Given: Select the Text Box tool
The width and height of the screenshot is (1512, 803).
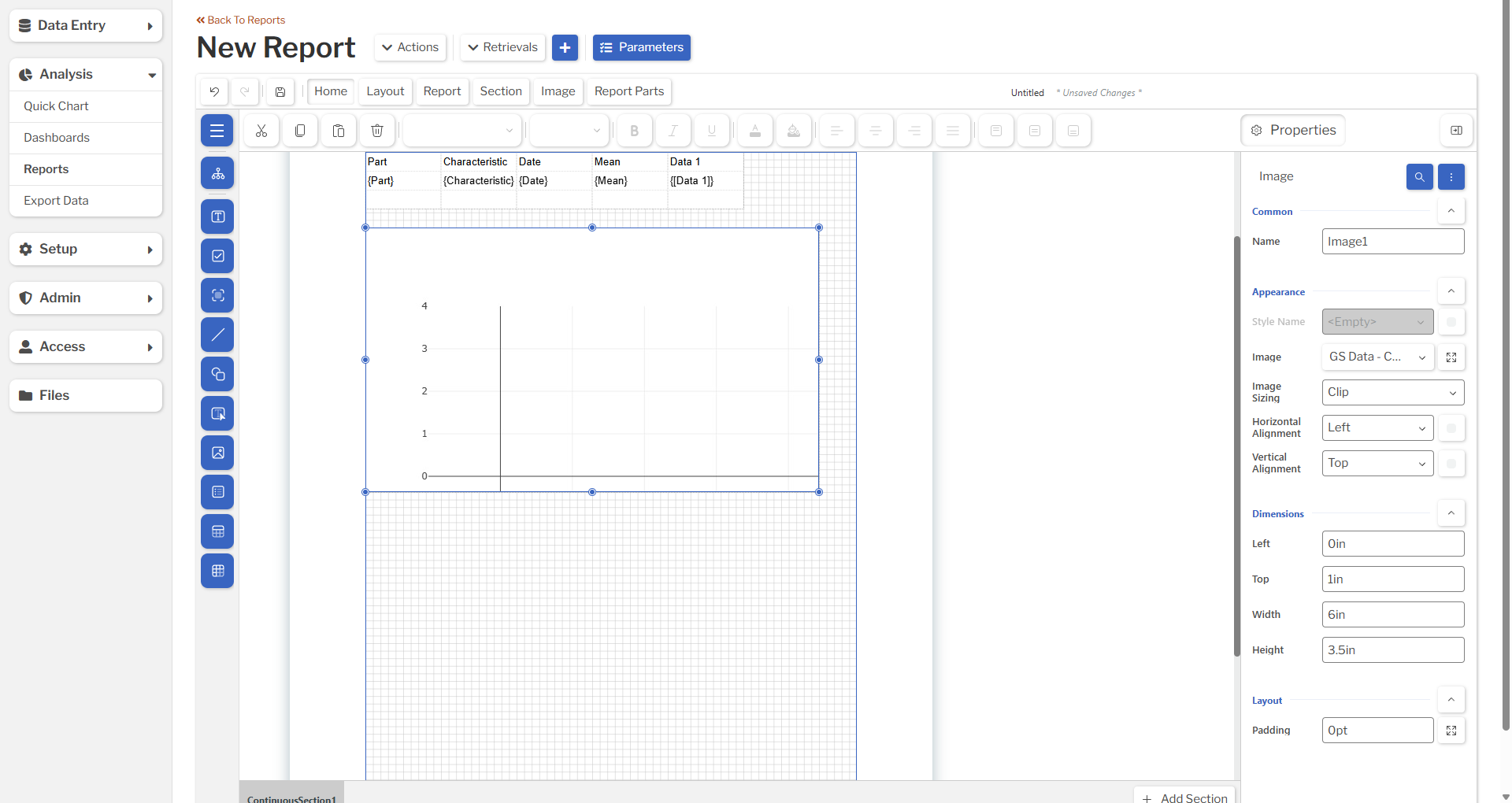Looking at the screenshot, I should click(x=217, y=216).
